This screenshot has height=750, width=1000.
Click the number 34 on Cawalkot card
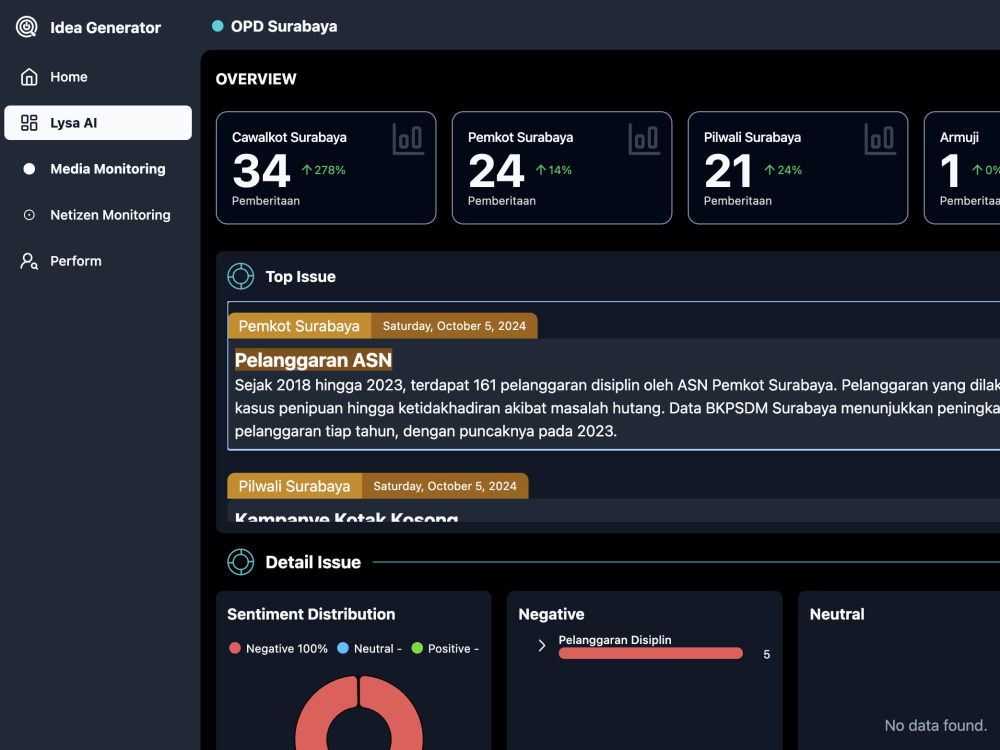pos(261,171)
